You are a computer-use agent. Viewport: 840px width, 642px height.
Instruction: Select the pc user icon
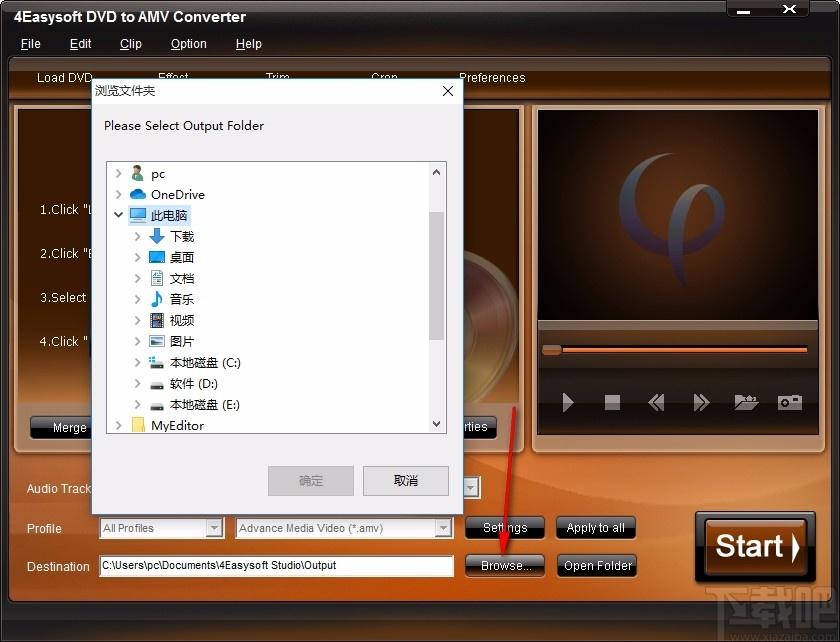[x=138, y=173]
